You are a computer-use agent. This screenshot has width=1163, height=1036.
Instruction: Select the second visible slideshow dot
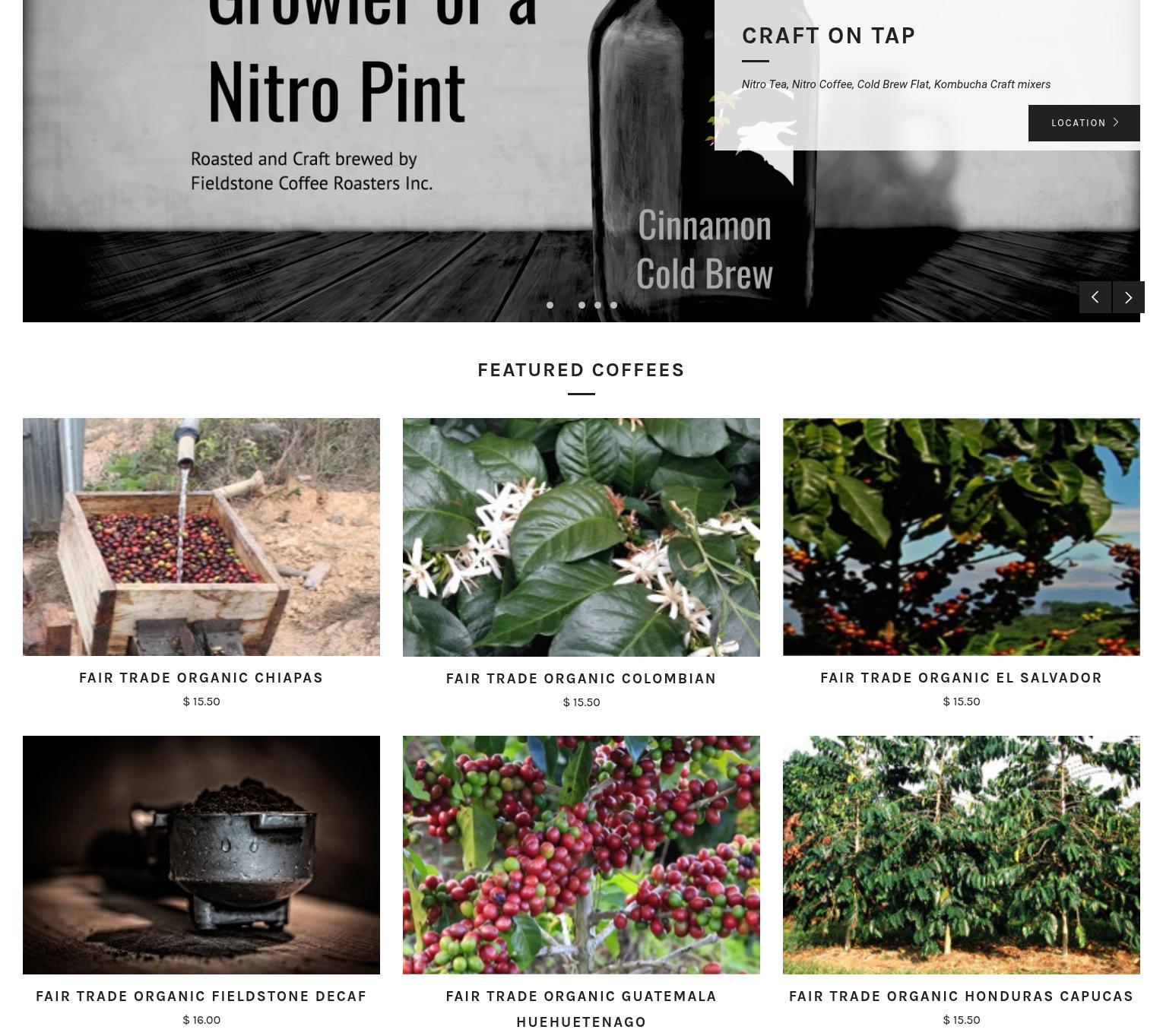coord(581,306)
